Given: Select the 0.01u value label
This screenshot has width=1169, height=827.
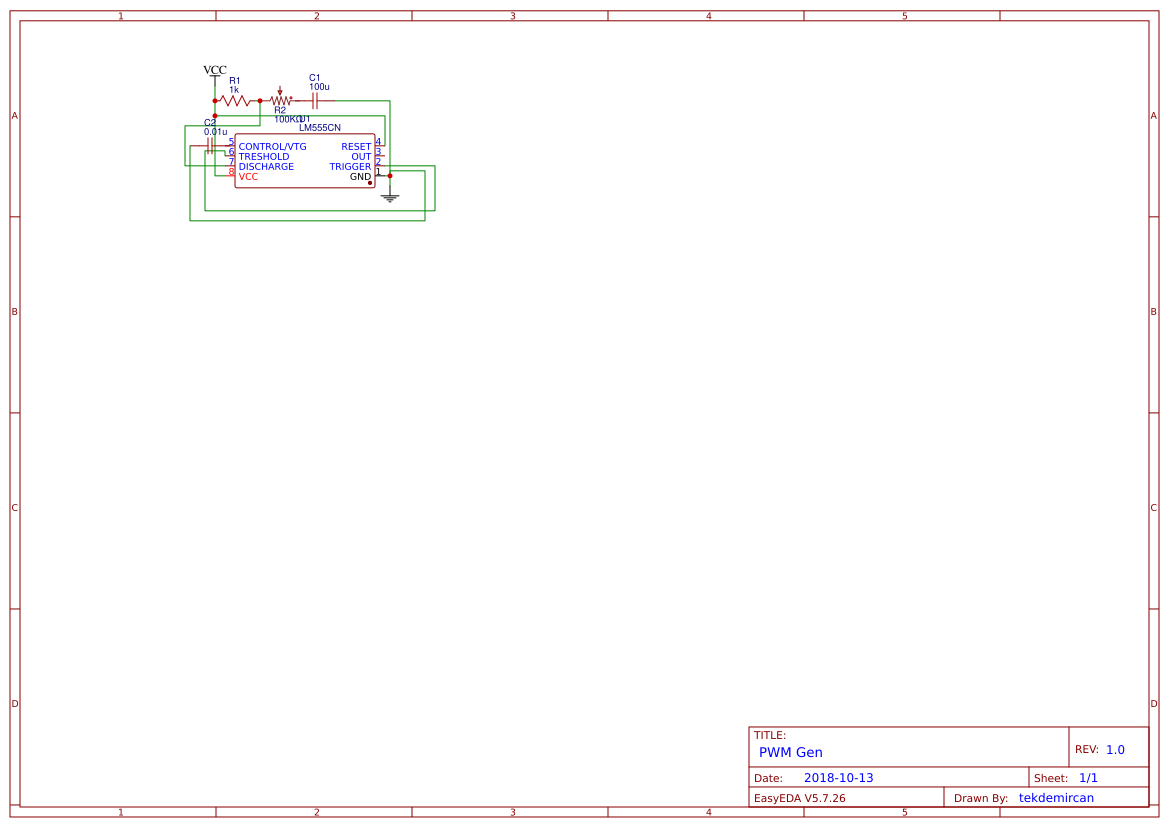Looking at the screenshot, I should (x=216, y=131).
